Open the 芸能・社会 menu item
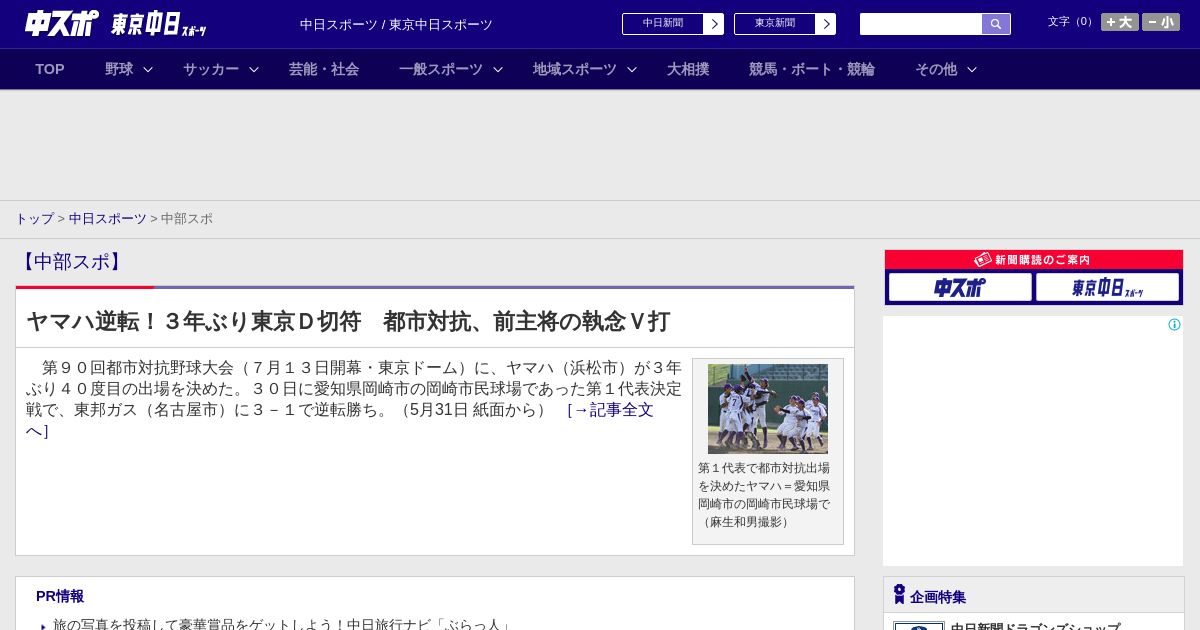The height and width of the screenshot is (630, 1200). pos(324,69)
